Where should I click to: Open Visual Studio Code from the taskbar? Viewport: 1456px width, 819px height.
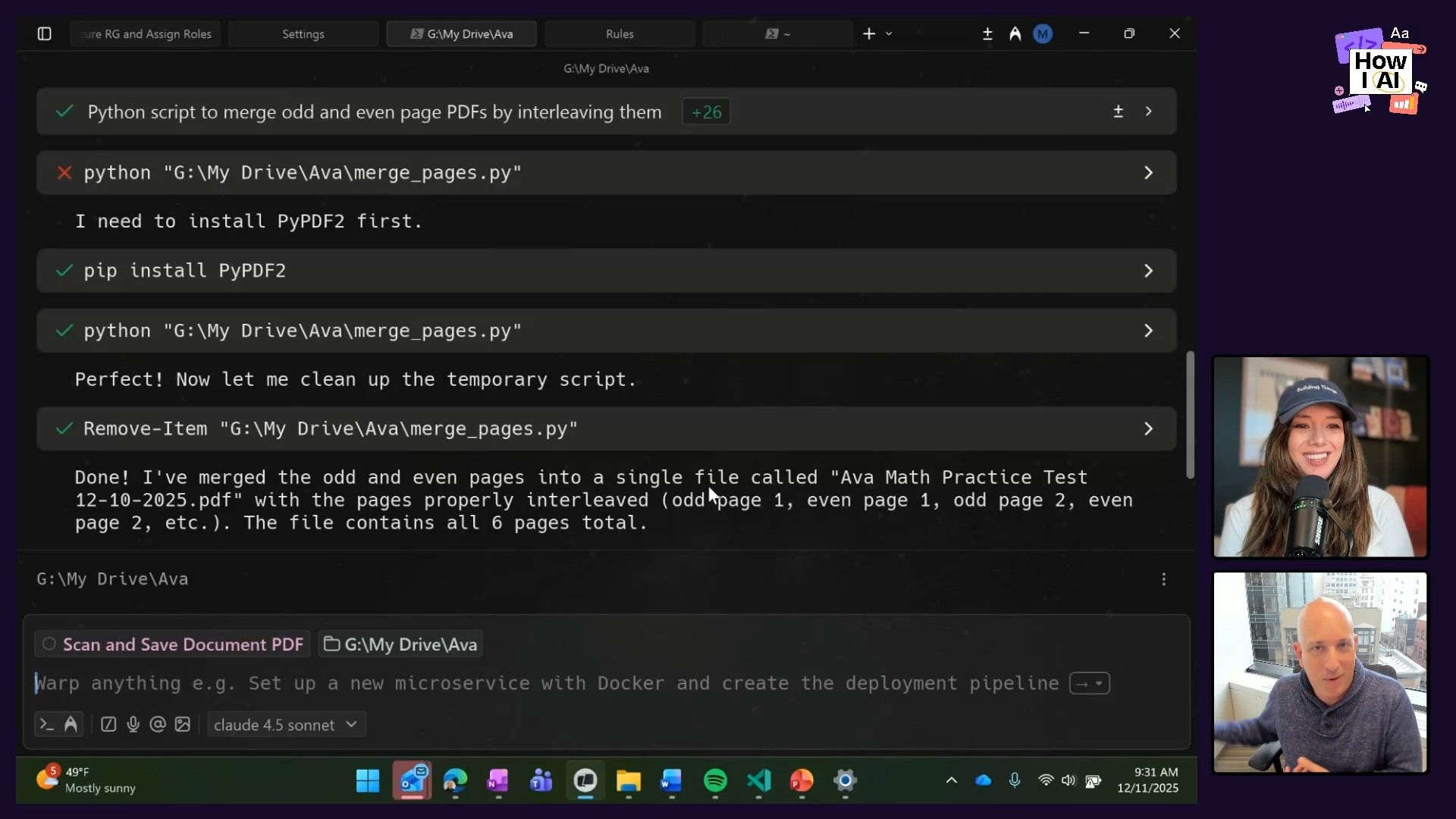click(758, 780)
